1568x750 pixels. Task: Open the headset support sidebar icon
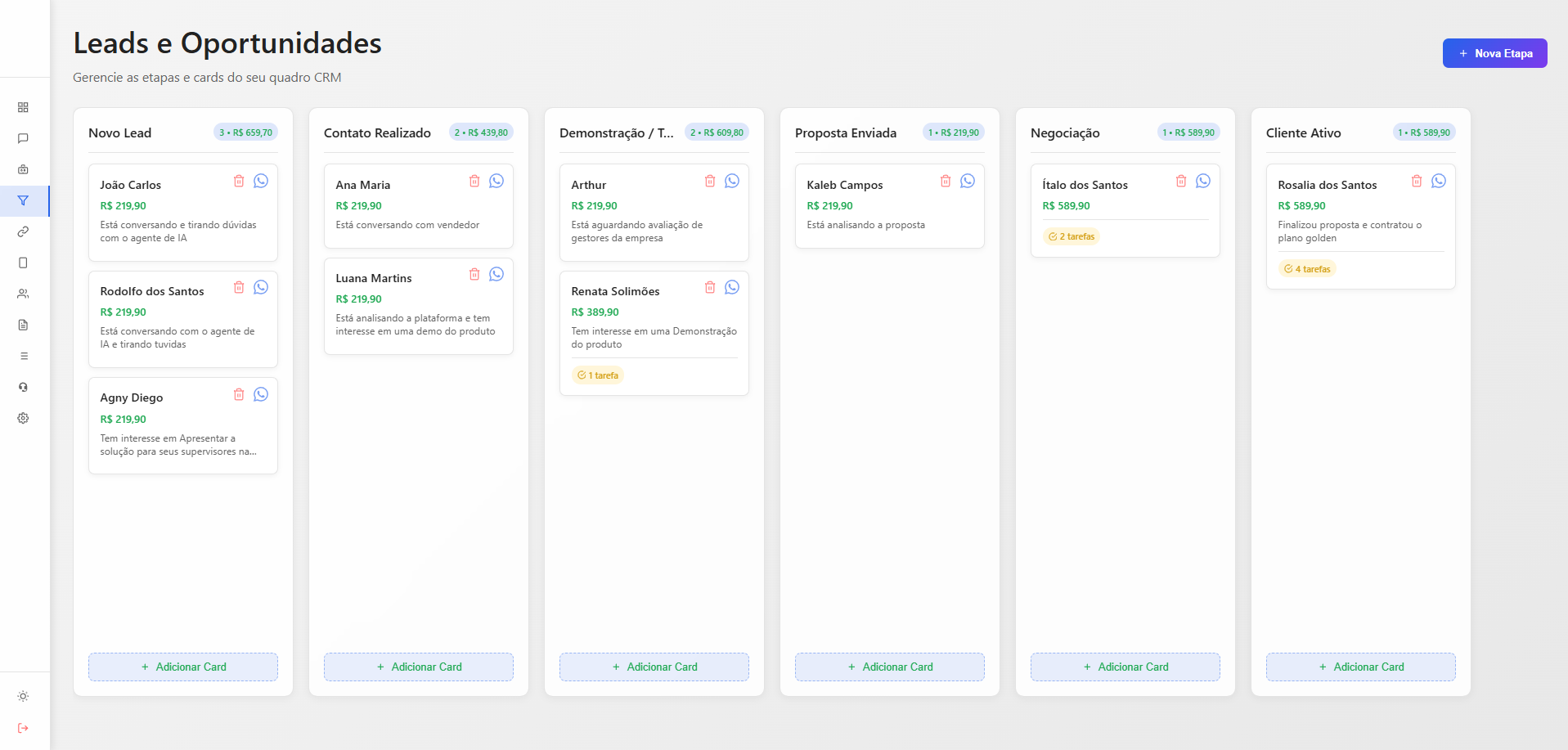point(23,387)
